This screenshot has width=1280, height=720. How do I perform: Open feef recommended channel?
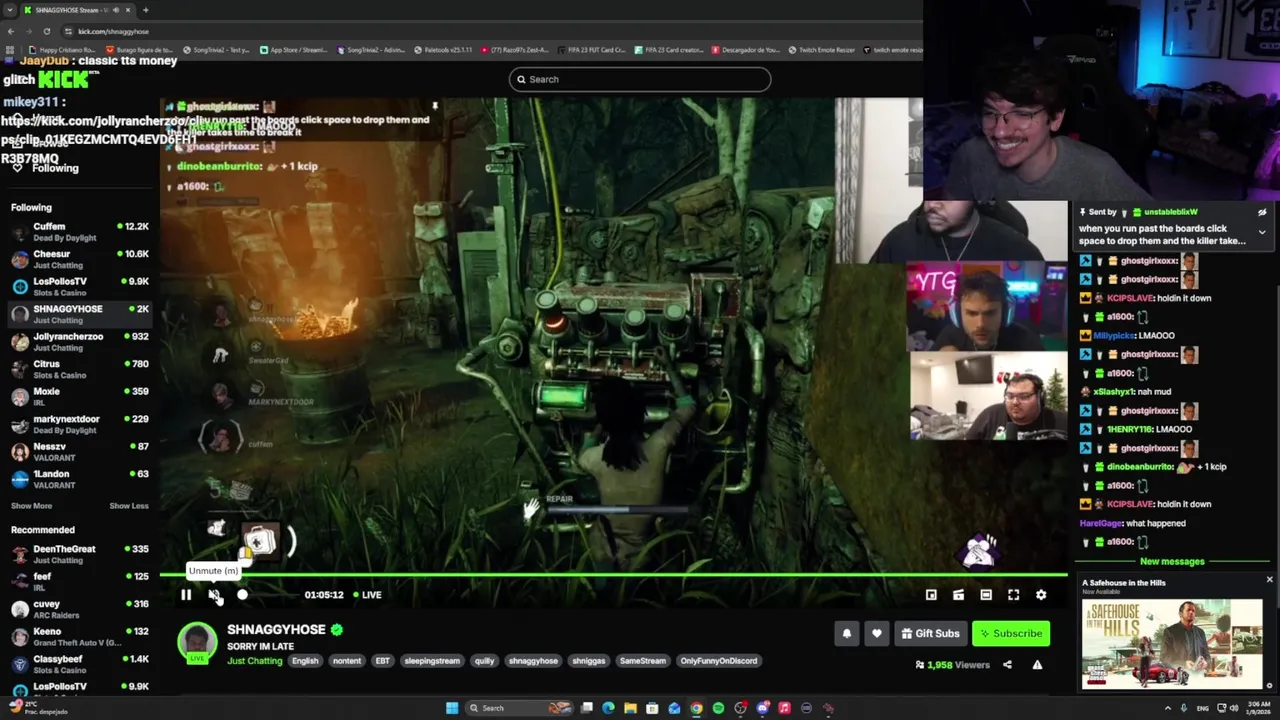click(x=80, y=582)
